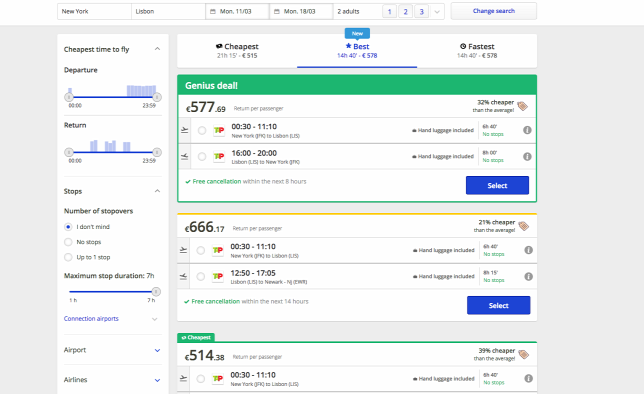644x394 pixels.
Task: Open passenger count dropdown arrow
Action: [x=437, y=12]
